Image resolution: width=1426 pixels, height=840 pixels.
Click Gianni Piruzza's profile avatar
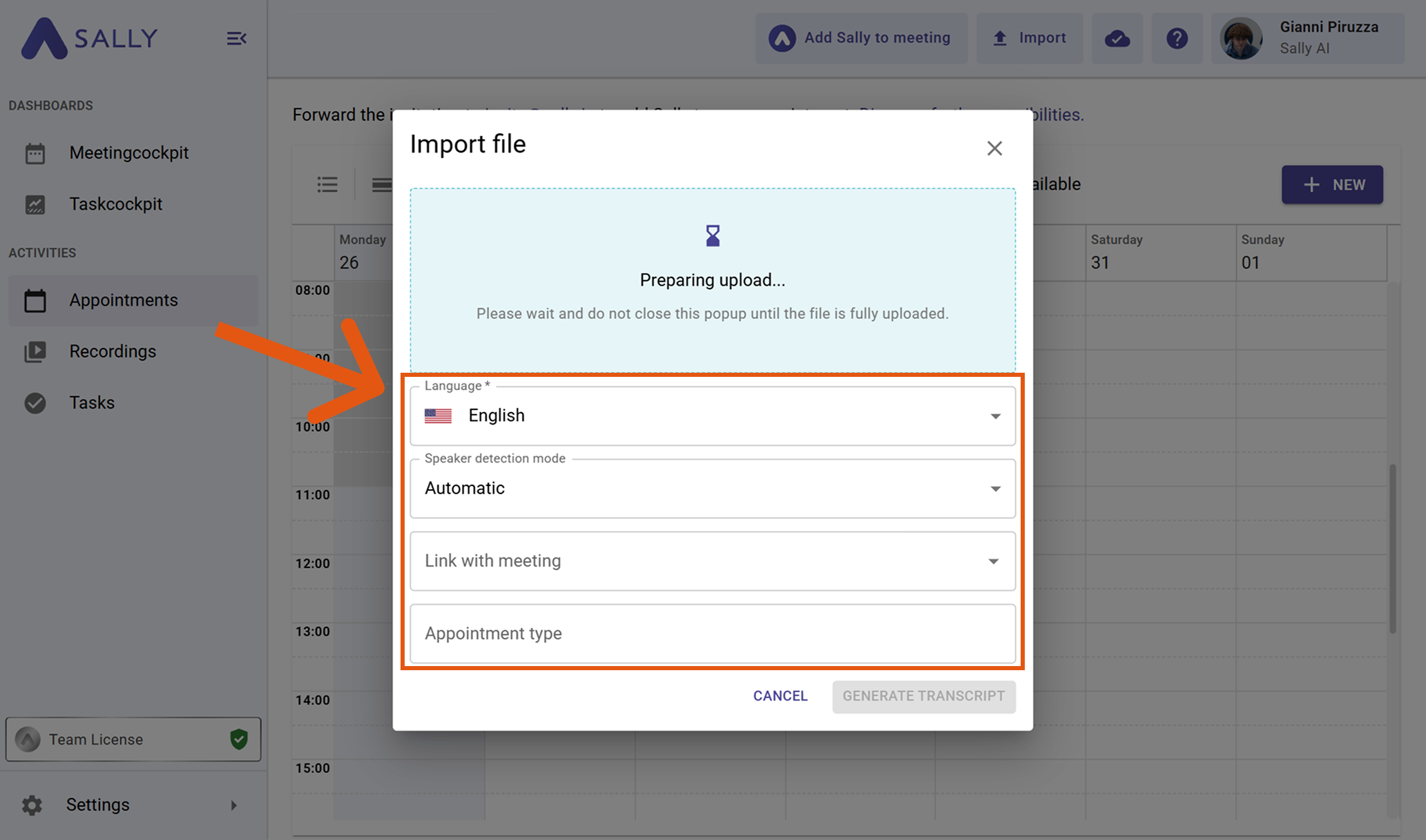tap(1241, 39)
